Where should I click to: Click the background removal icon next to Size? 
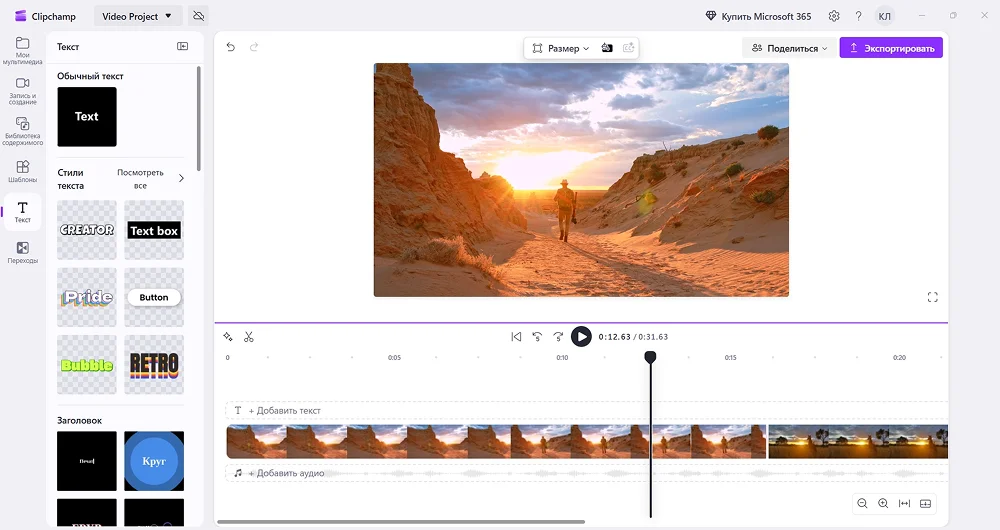[607, 48]
